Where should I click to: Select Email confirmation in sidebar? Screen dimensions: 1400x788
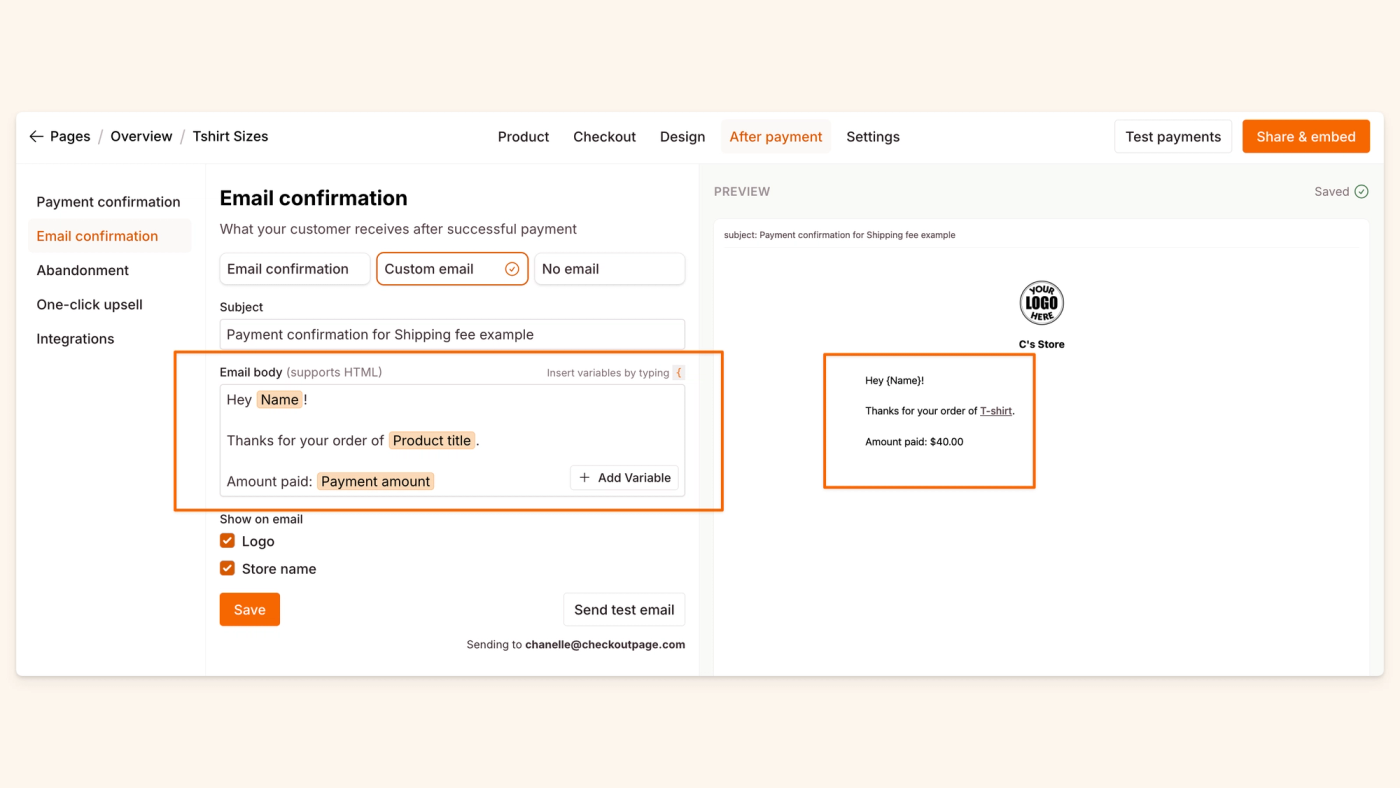[x=108, y=236]
